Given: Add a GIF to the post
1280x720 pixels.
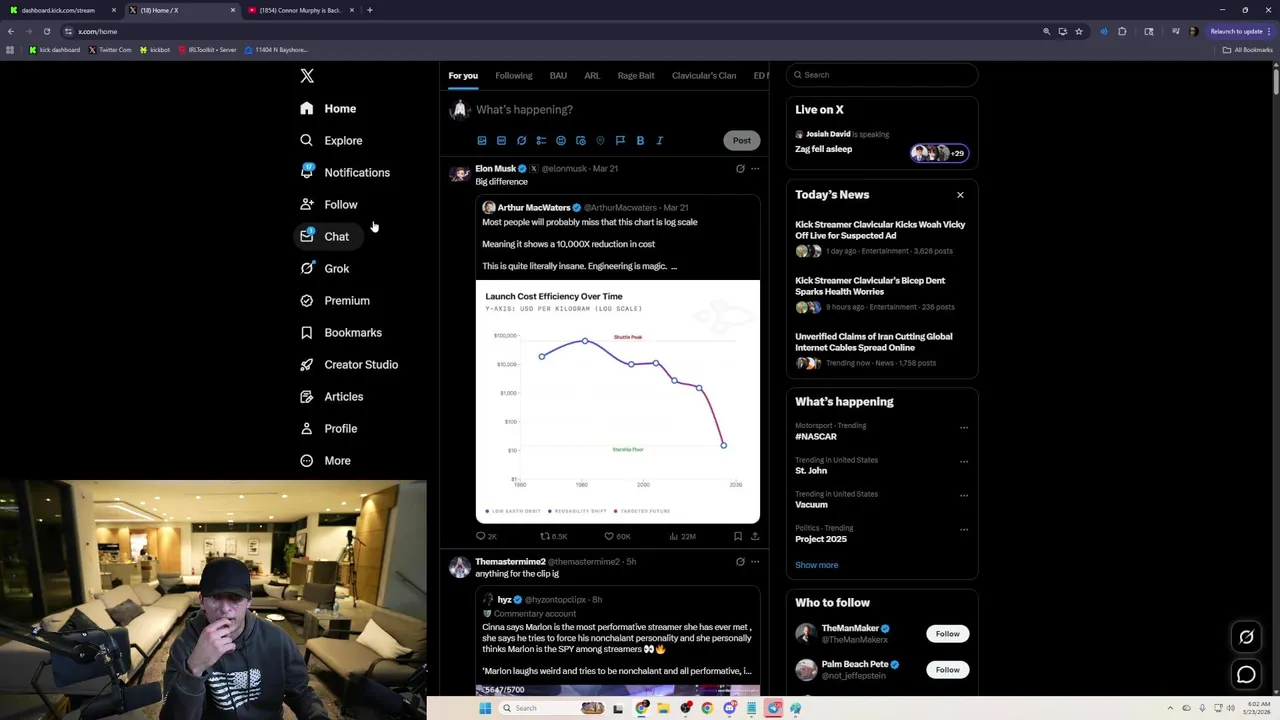Looking at the screenshot, I should point(502,141).
